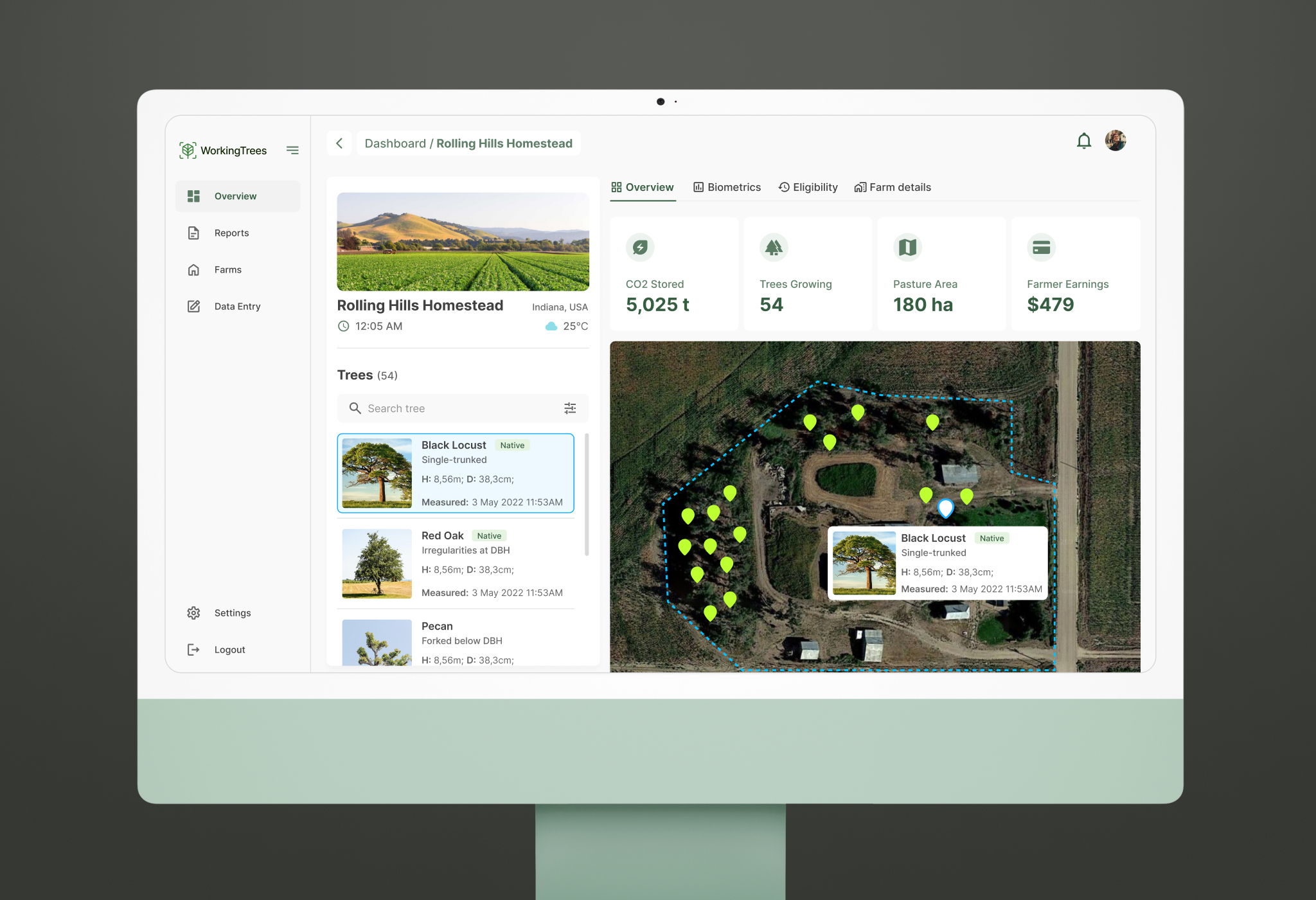
Task: Collapse sidebar with hamburger menu icon
Action: [292, 150]
